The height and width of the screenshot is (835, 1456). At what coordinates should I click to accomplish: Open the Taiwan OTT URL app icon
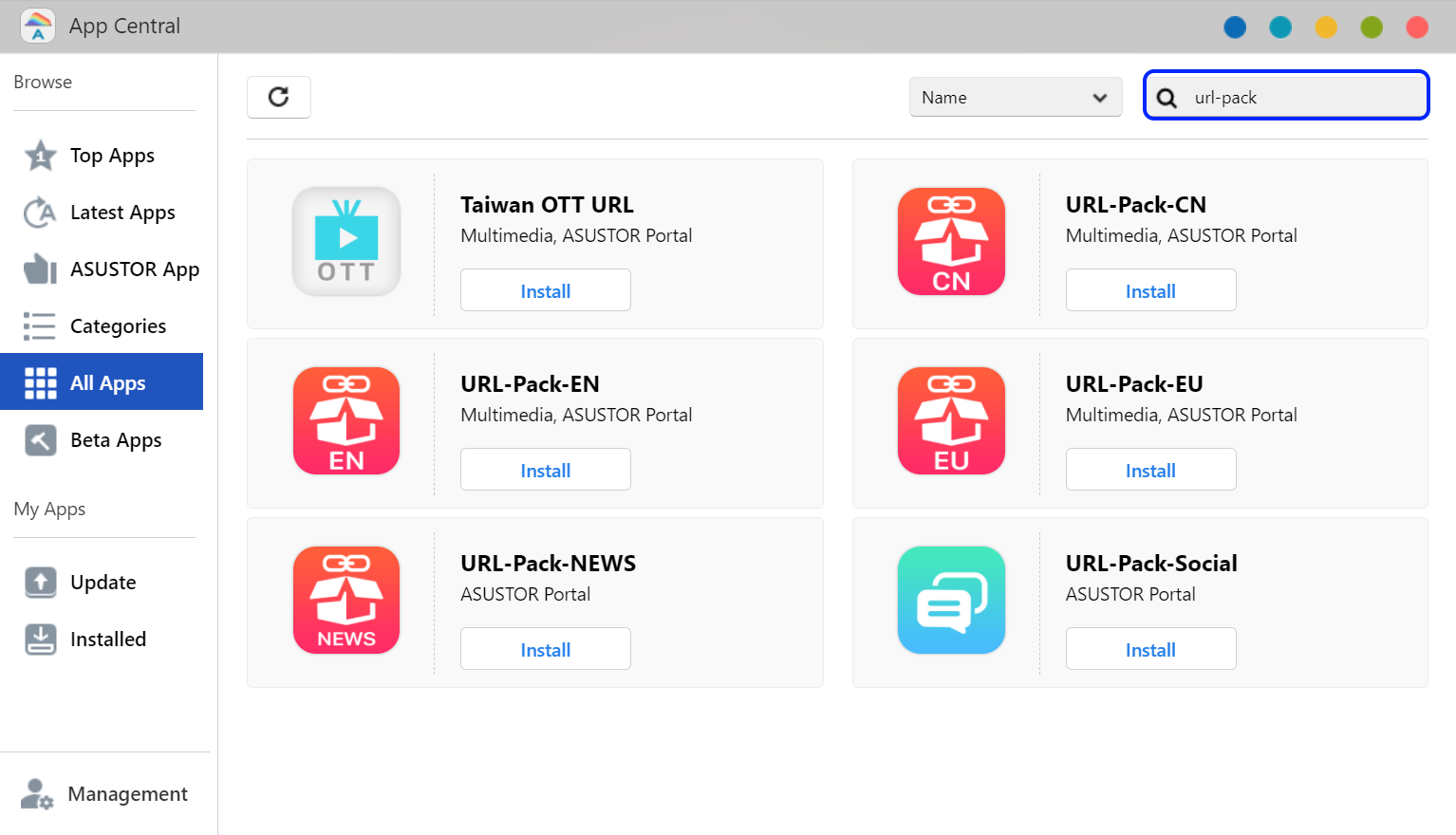click(x=346, y=242)
